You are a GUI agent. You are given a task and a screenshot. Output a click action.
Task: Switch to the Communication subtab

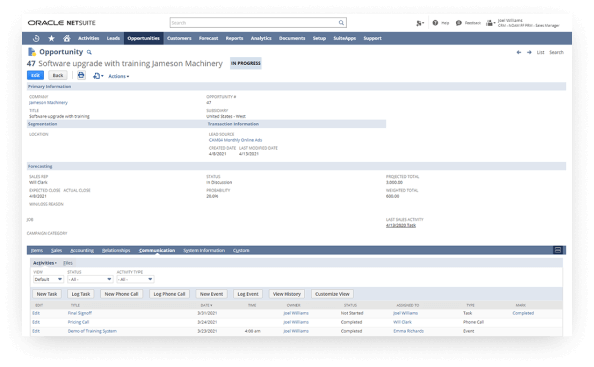point(157,250)
